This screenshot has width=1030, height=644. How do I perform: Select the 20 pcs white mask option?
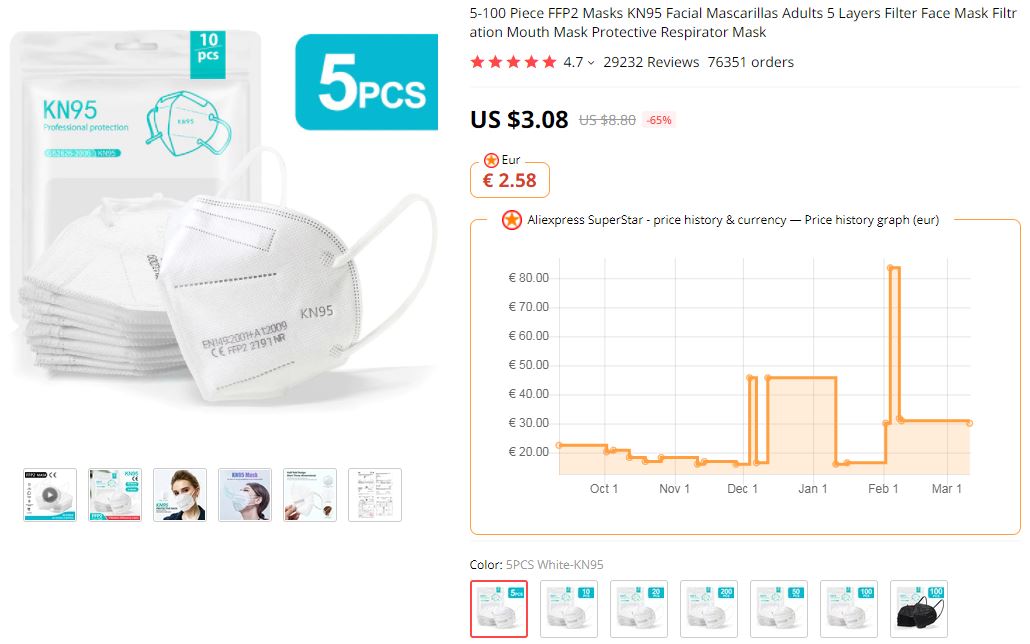(639, 609)
